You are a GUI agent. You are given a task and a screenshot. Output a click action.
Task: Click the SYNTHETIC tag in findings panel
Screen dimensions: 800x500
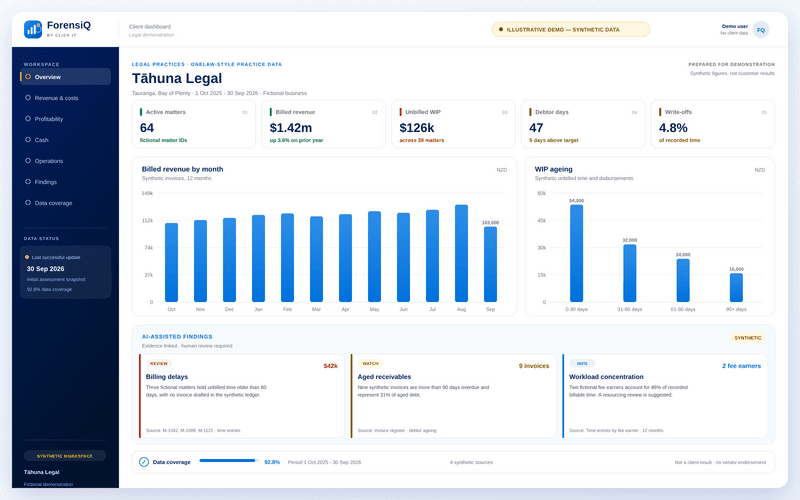(747, 338)
